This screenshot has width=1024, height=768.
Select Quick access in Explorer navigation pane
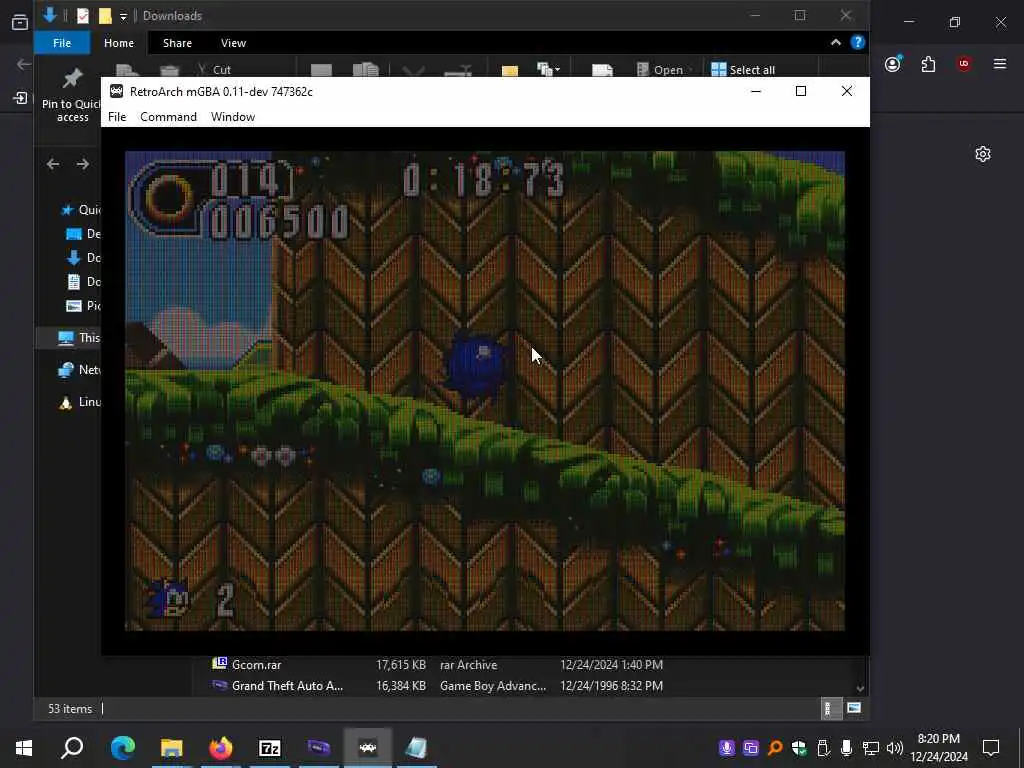[x=80, y=210]
